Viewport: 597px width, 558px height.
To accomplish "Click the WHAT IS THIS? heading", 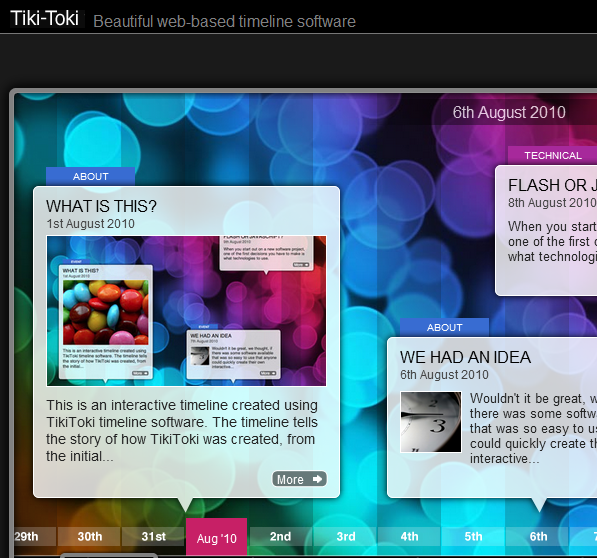I will (101, 206).
